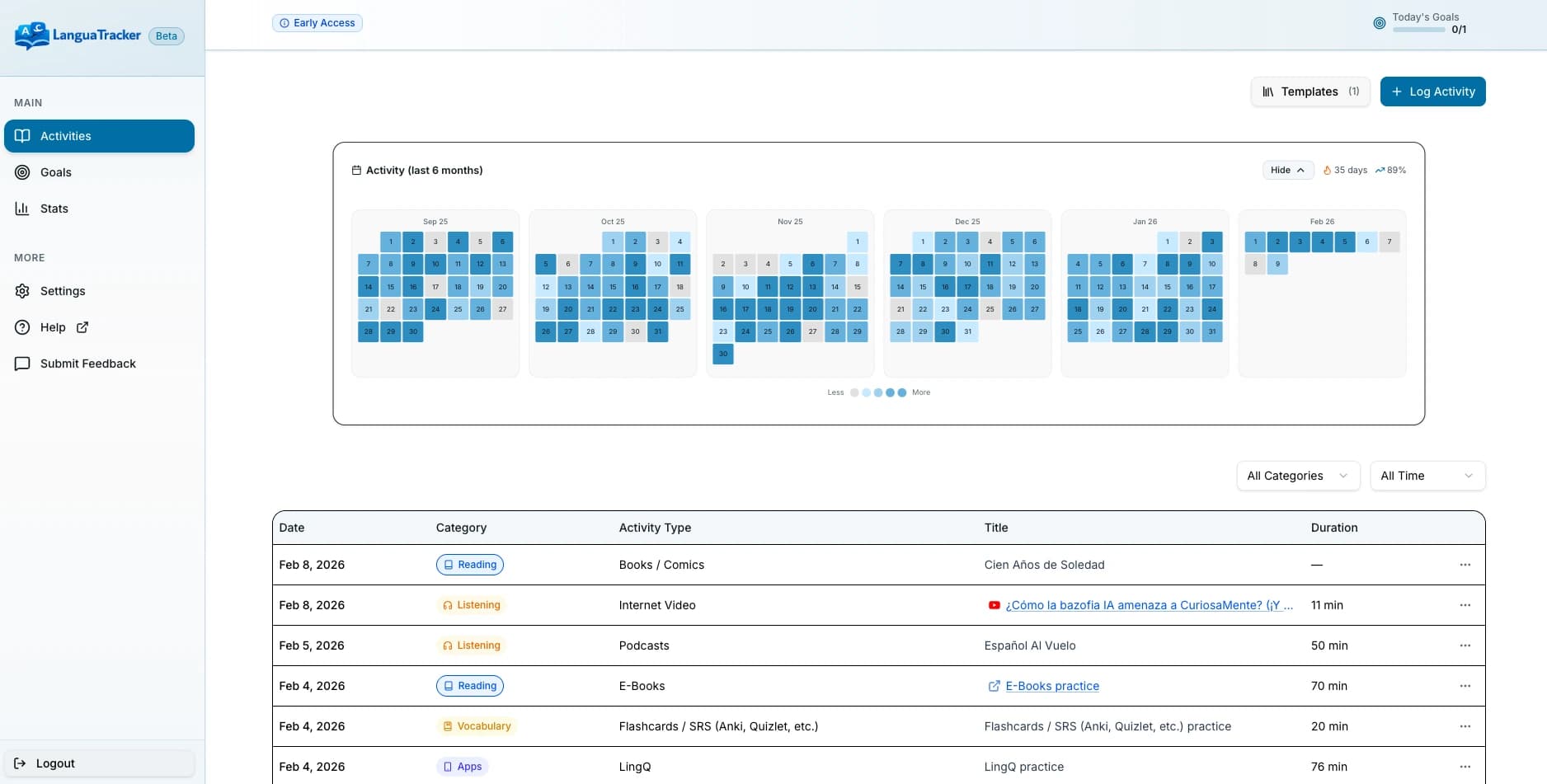Screen dimensions: 1547x784
Task: Open the E-Books practice link
Action: (x=1051, y=686)
